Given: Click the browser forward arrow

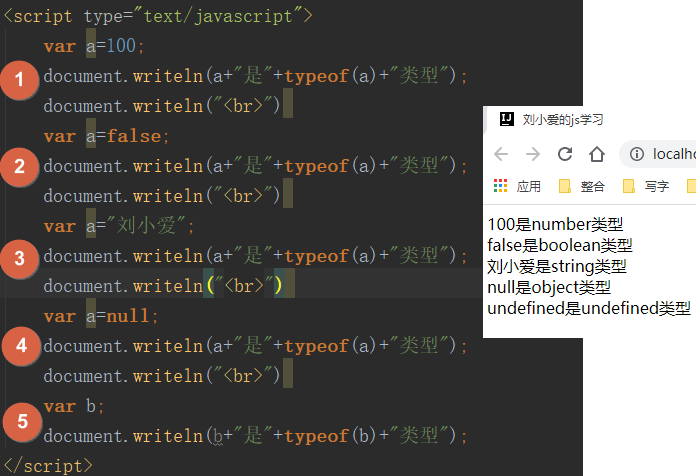Looking at the screenshot, I should pos(533,154).
